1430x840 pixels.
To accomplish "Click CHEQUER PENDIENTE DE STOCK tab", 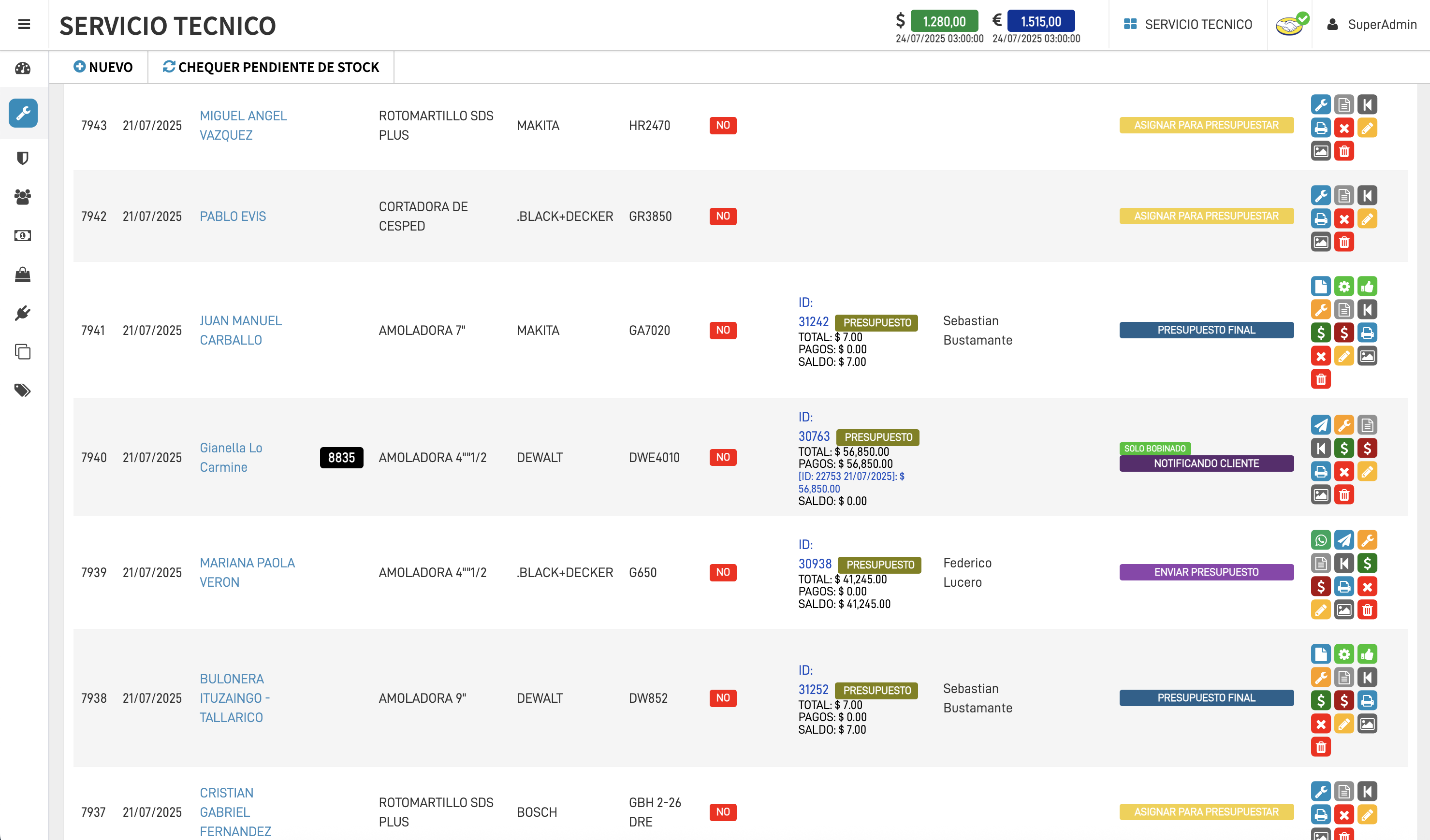I will point(271,67).
